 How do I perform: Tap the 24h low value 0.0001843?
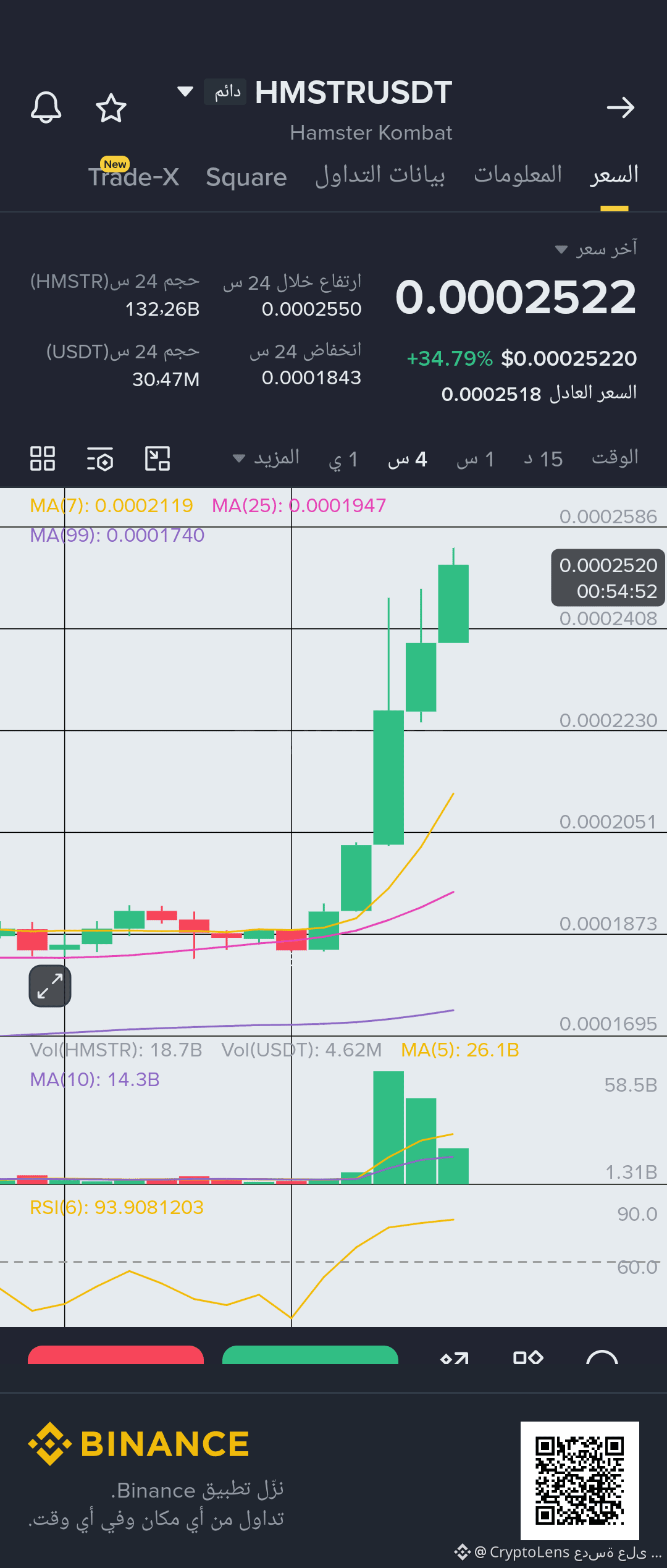[311, 377]
